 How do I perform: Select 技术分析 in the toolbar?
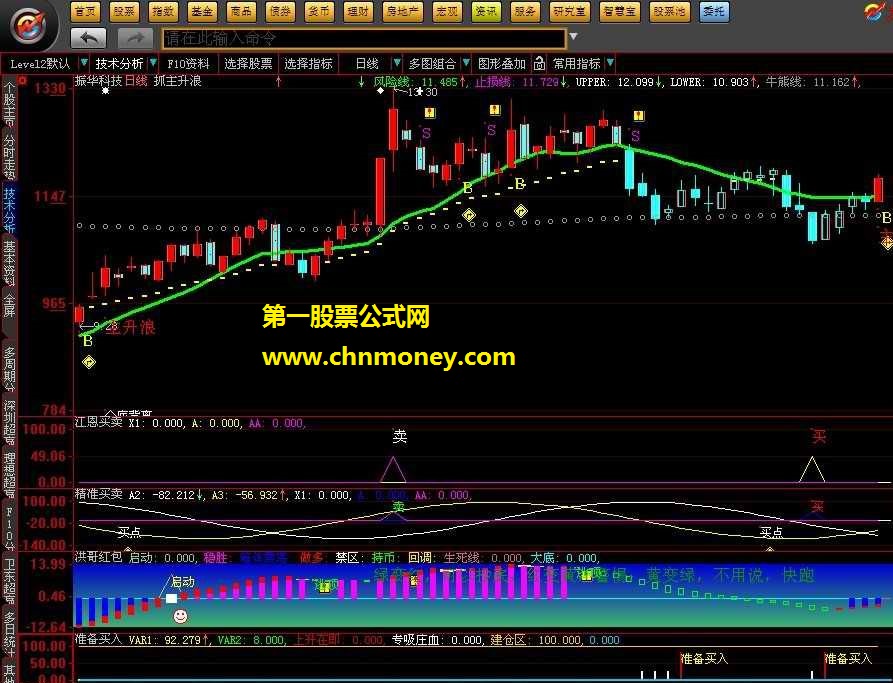coord(118,63)
